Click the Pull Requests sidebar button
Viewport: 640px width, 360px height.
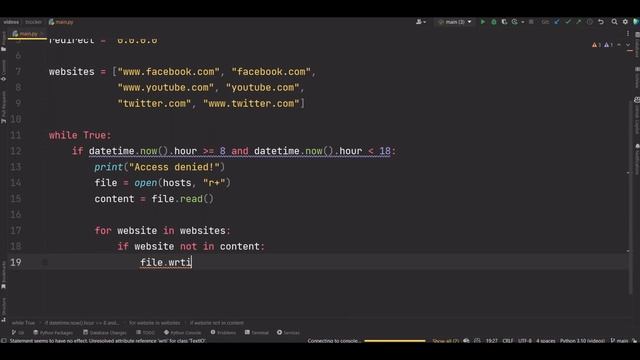(x=4, y=107)
